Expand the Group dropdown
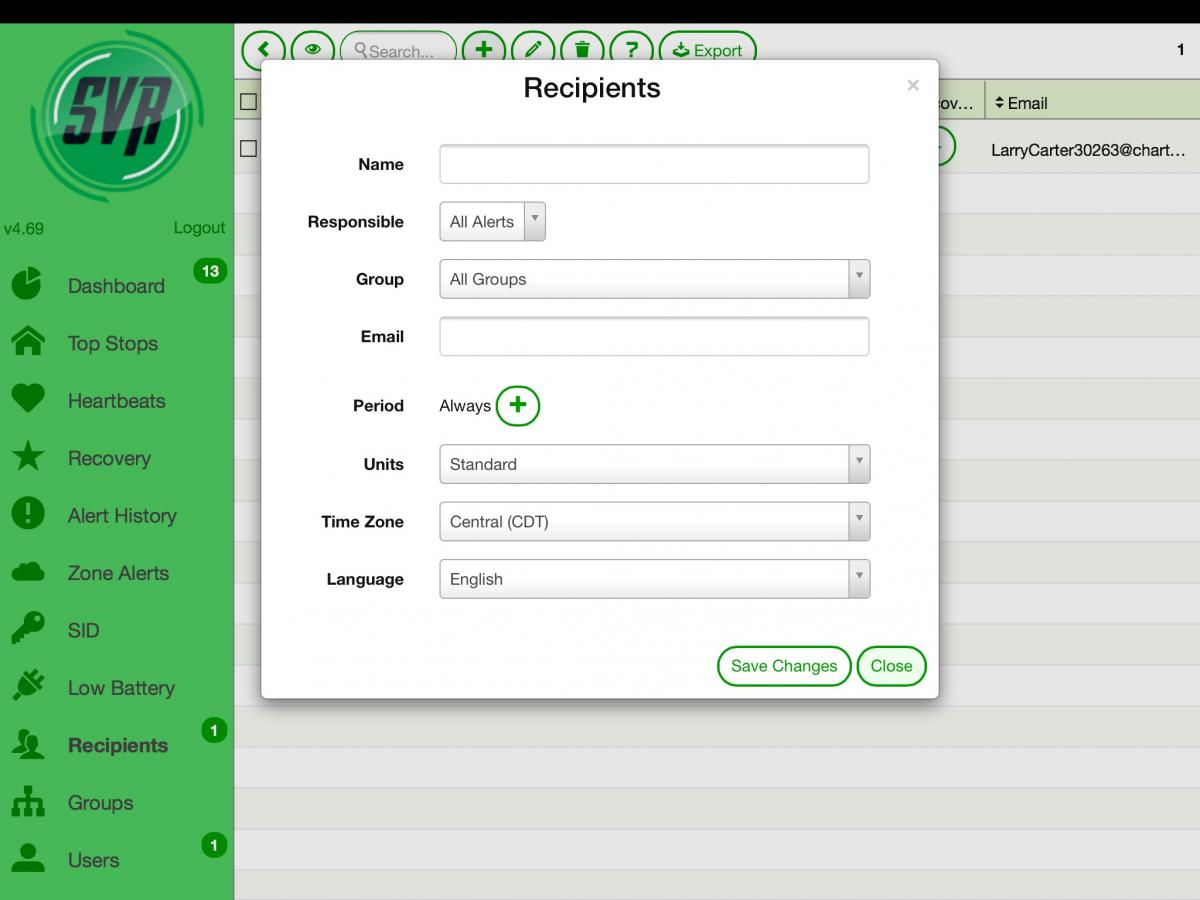This screenshot has height=900, width=1200. 654,279
